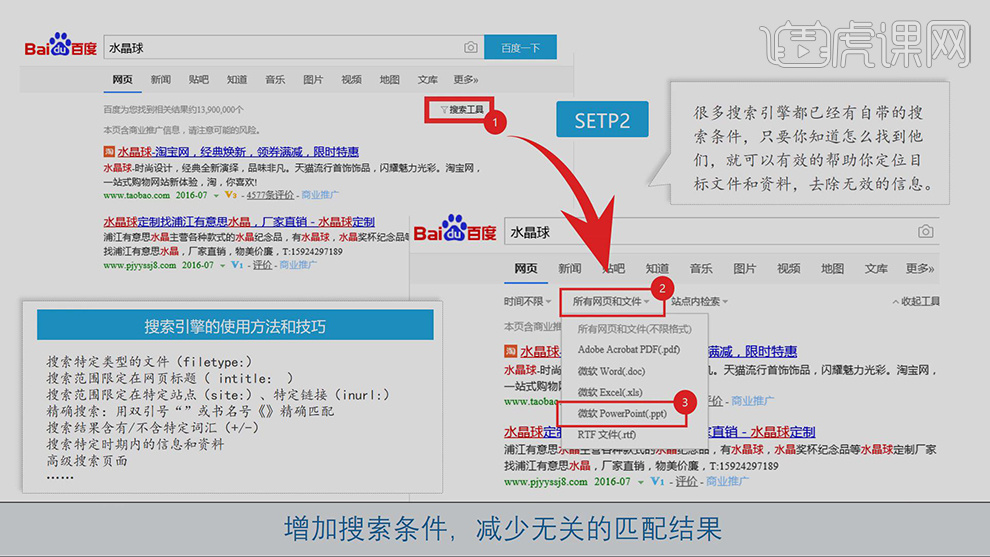Choose Adobe Acrobat PDF(.pdf) option
Image resolution: width=990 pixels, height=557 pixels.
[x=629, y=350]
